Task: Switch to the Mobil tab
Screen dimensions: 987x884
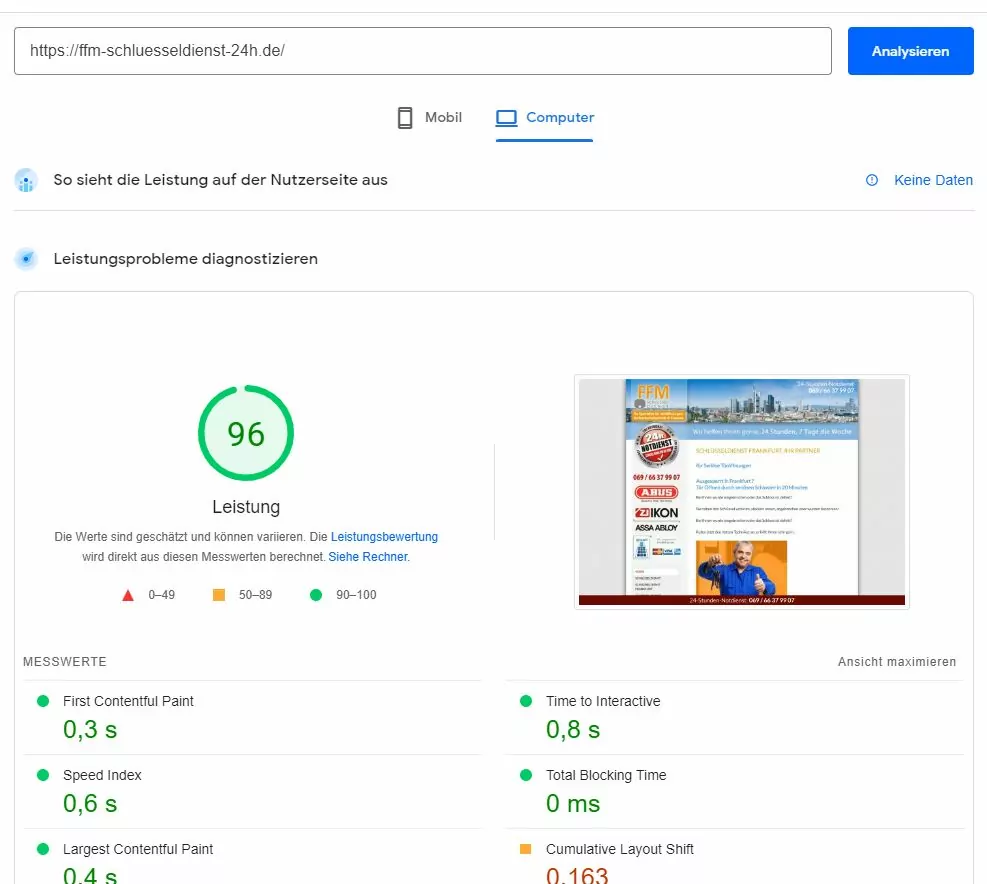Action: tap(430, 118)
